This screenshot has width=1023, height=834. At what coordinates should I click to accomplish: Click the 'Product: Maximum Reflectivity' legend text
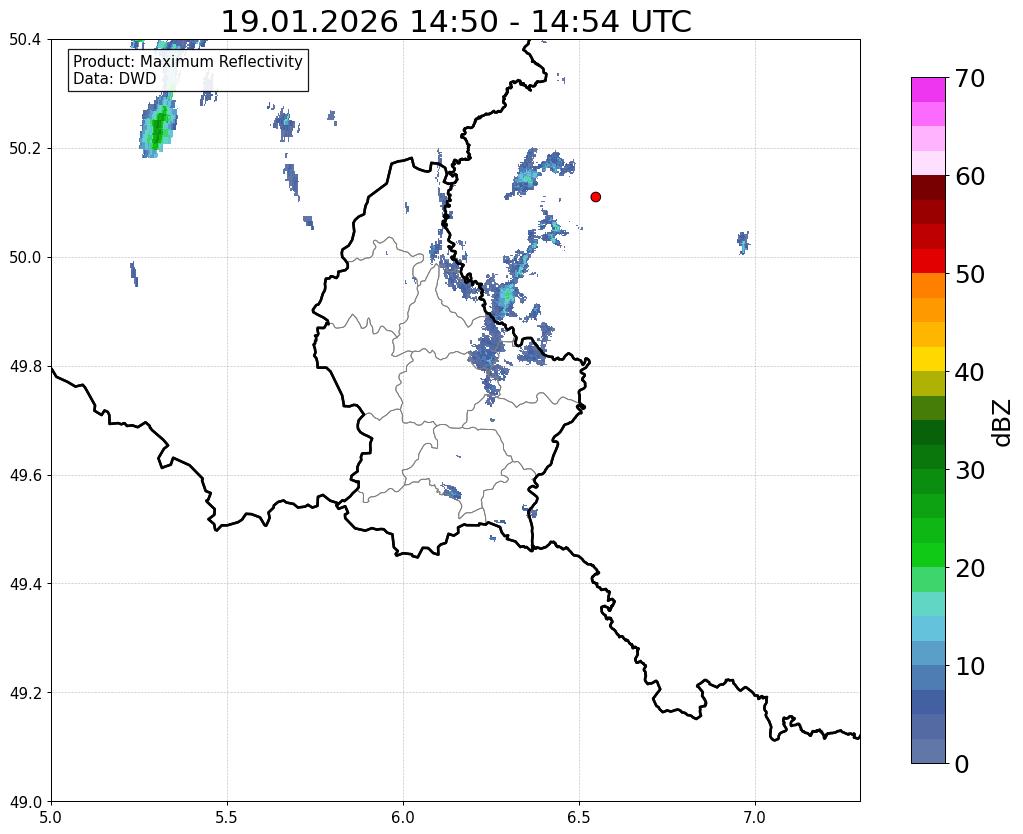click(x=188, y=61)
